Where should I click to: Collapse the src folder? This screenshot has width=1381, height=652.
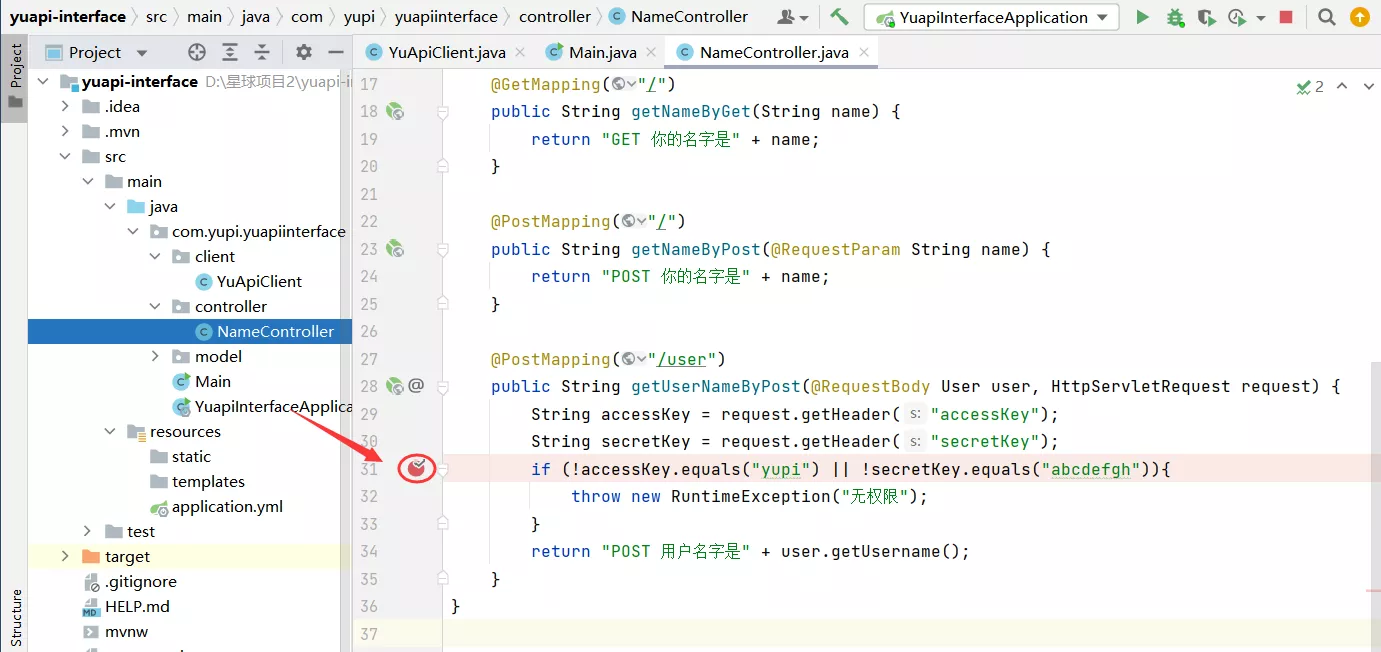tap(66, 156)
